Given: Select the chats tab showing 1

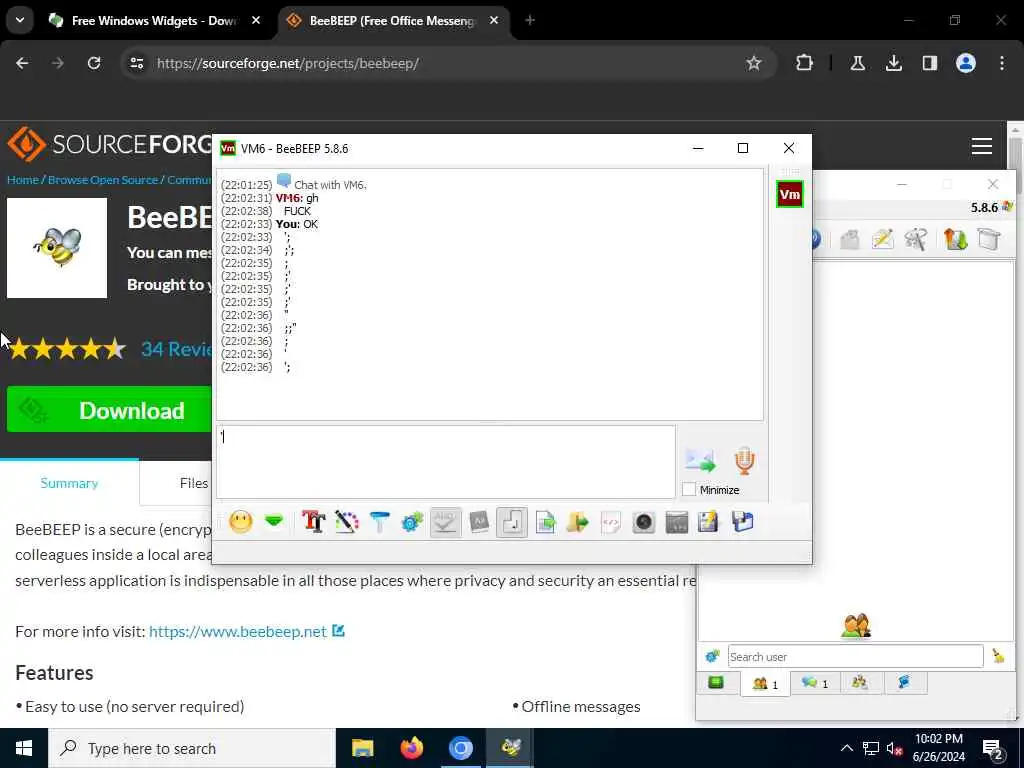Looking at the screenshot, I should click(x=815, y=683).
